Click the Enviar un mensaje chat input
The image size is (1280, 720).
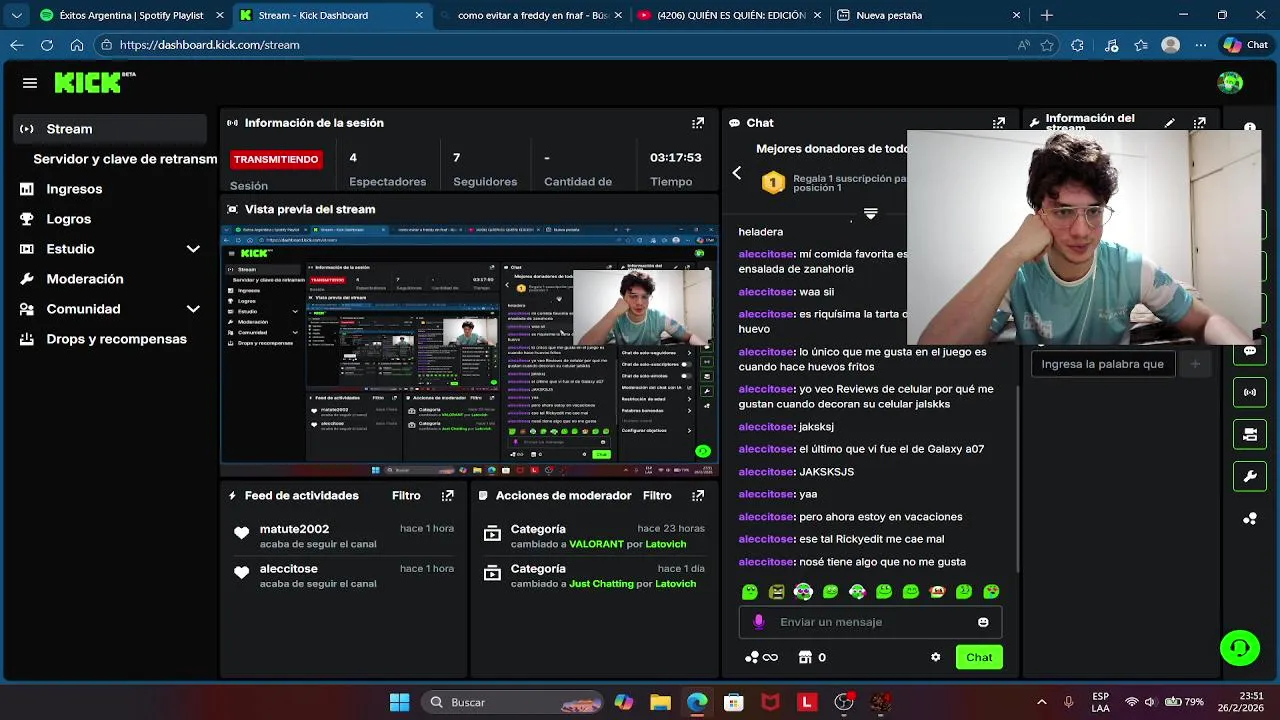click(x=870, y=622)
